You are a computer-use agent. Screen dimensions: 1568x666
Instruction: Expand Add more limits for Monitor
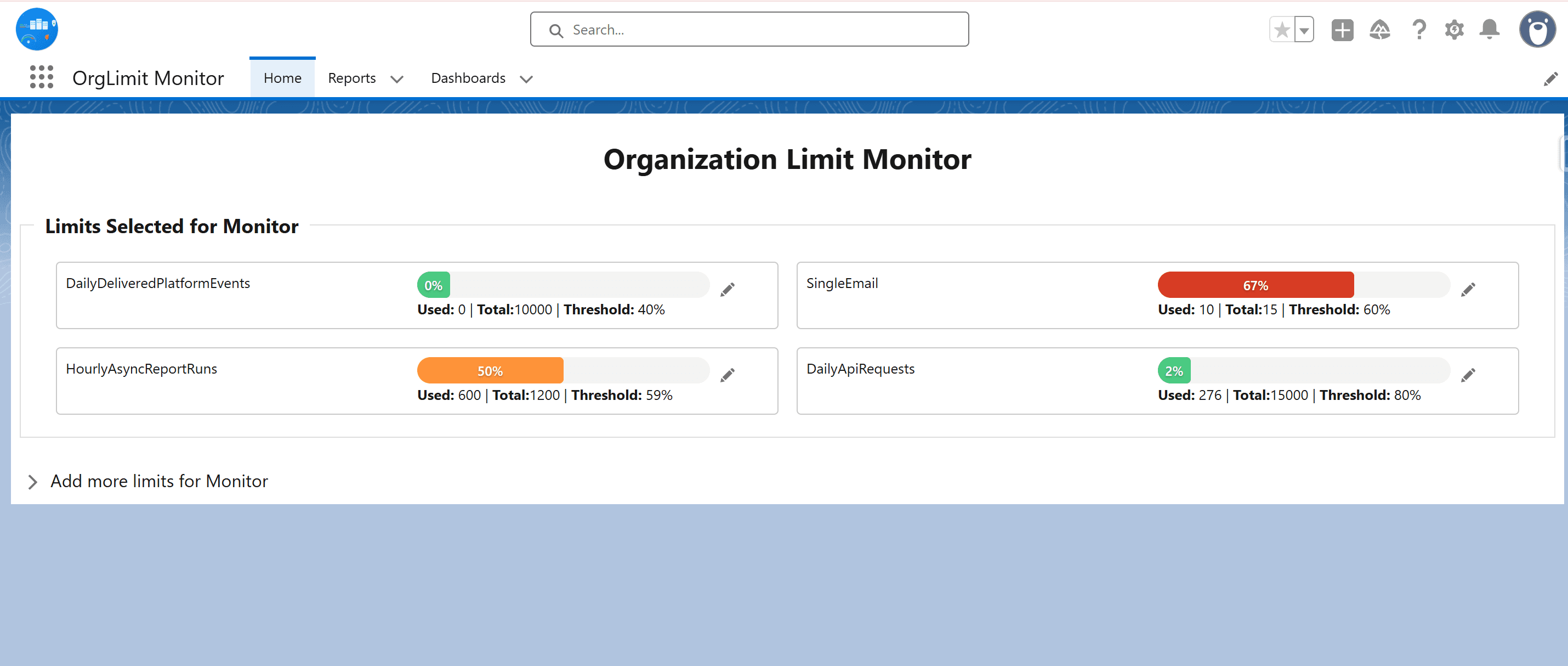click(147, 481)
